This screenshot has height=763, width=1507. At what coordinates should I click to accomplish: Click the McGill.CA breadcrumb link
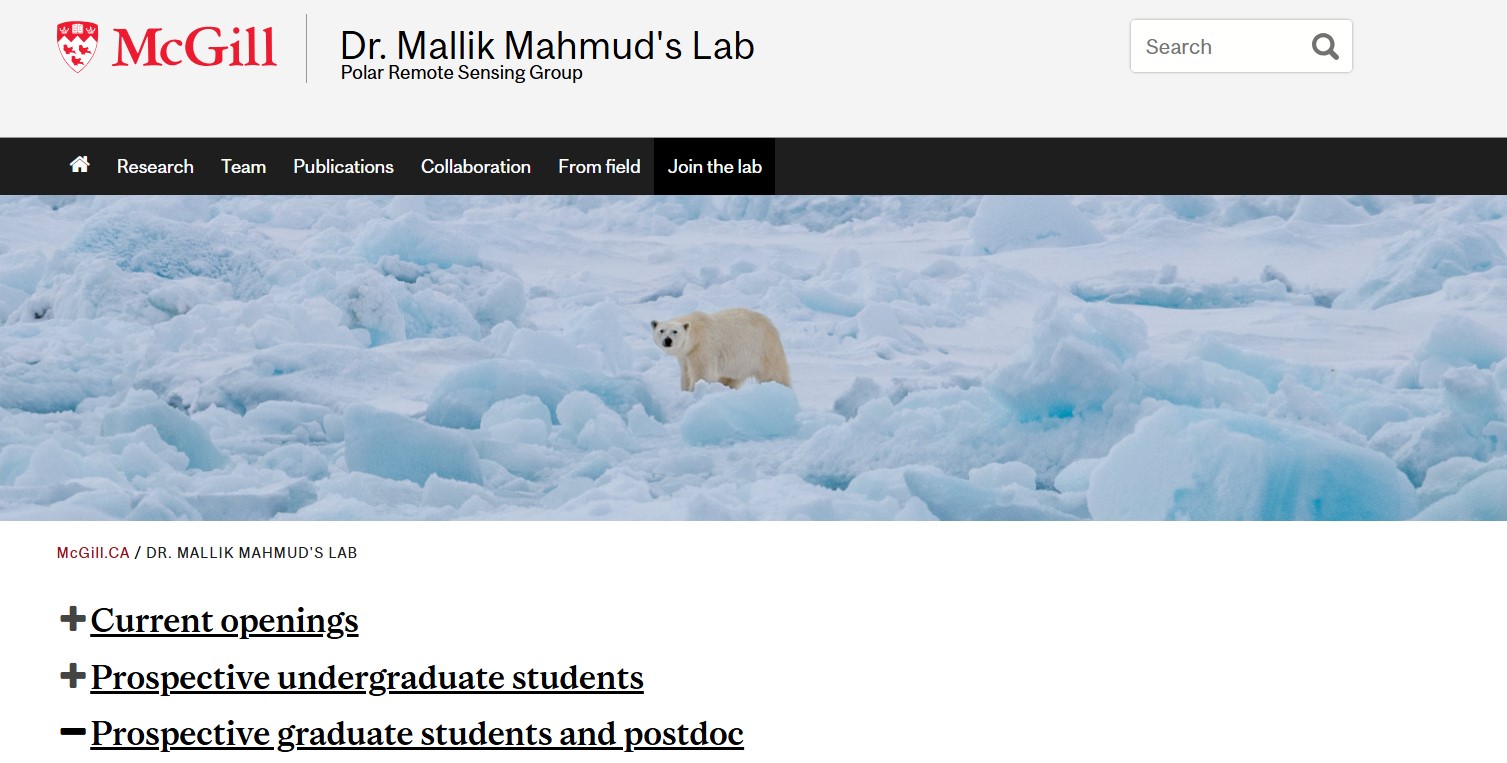pos(93,553)
